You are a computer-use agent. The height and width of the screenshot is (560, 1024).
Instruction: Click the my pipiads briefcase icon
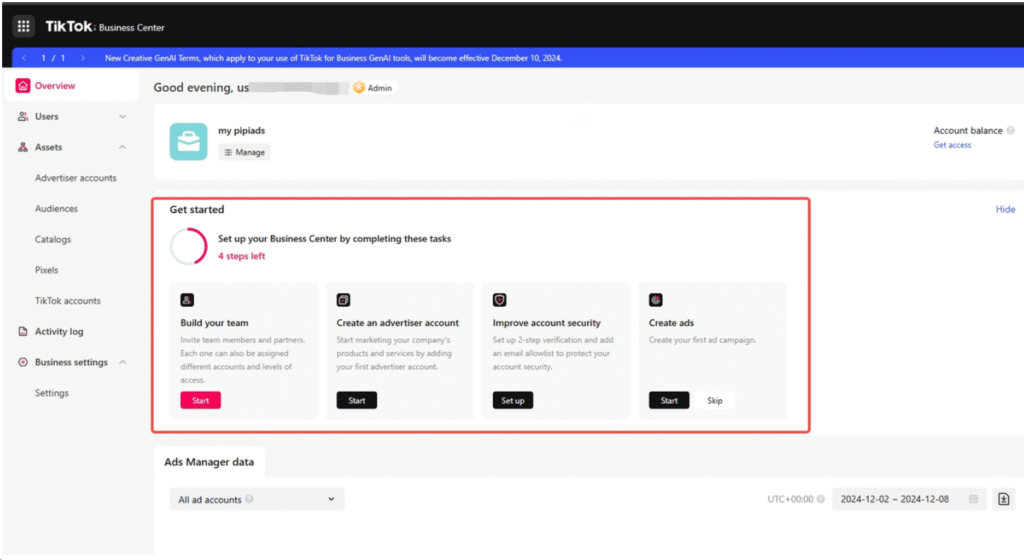(x=188, y=142)
